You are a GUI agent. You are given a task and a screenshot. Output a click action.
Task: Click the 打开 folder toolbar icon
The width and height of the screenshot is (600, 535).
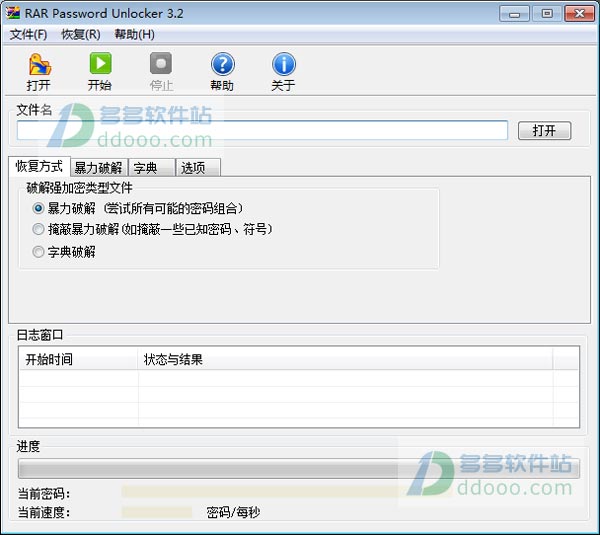point(39,64)
